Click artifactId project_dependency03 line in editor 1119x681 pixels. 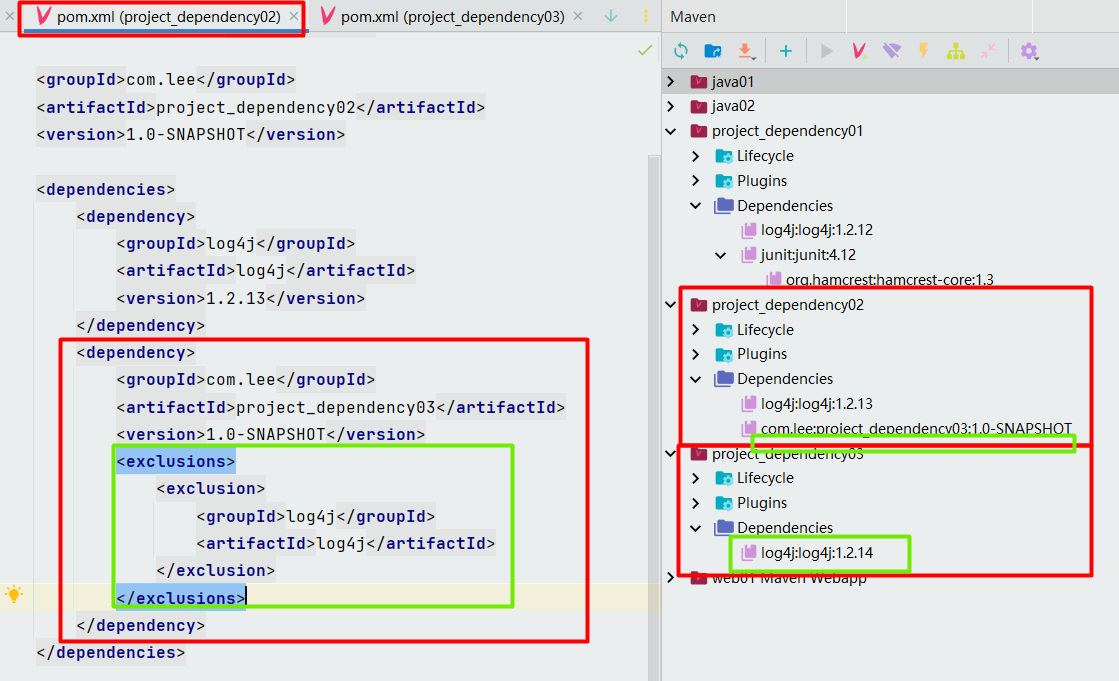point(340,408)
